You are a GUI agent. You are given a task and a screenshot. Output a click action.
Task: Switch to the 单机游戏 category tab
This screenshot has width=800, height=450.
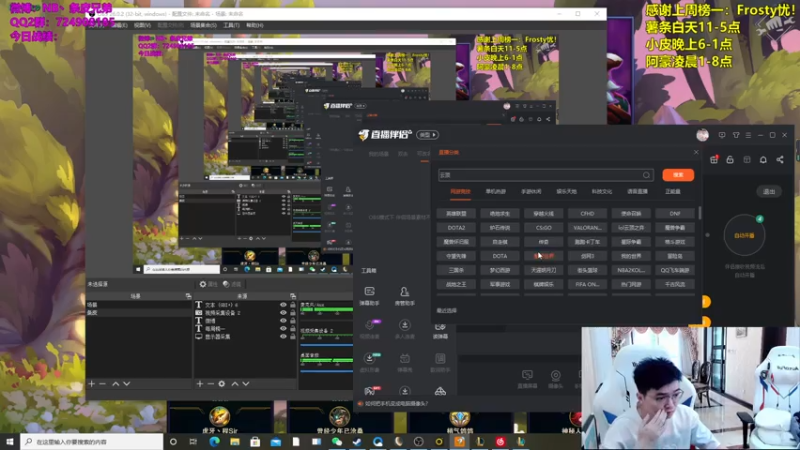point(495,191)
